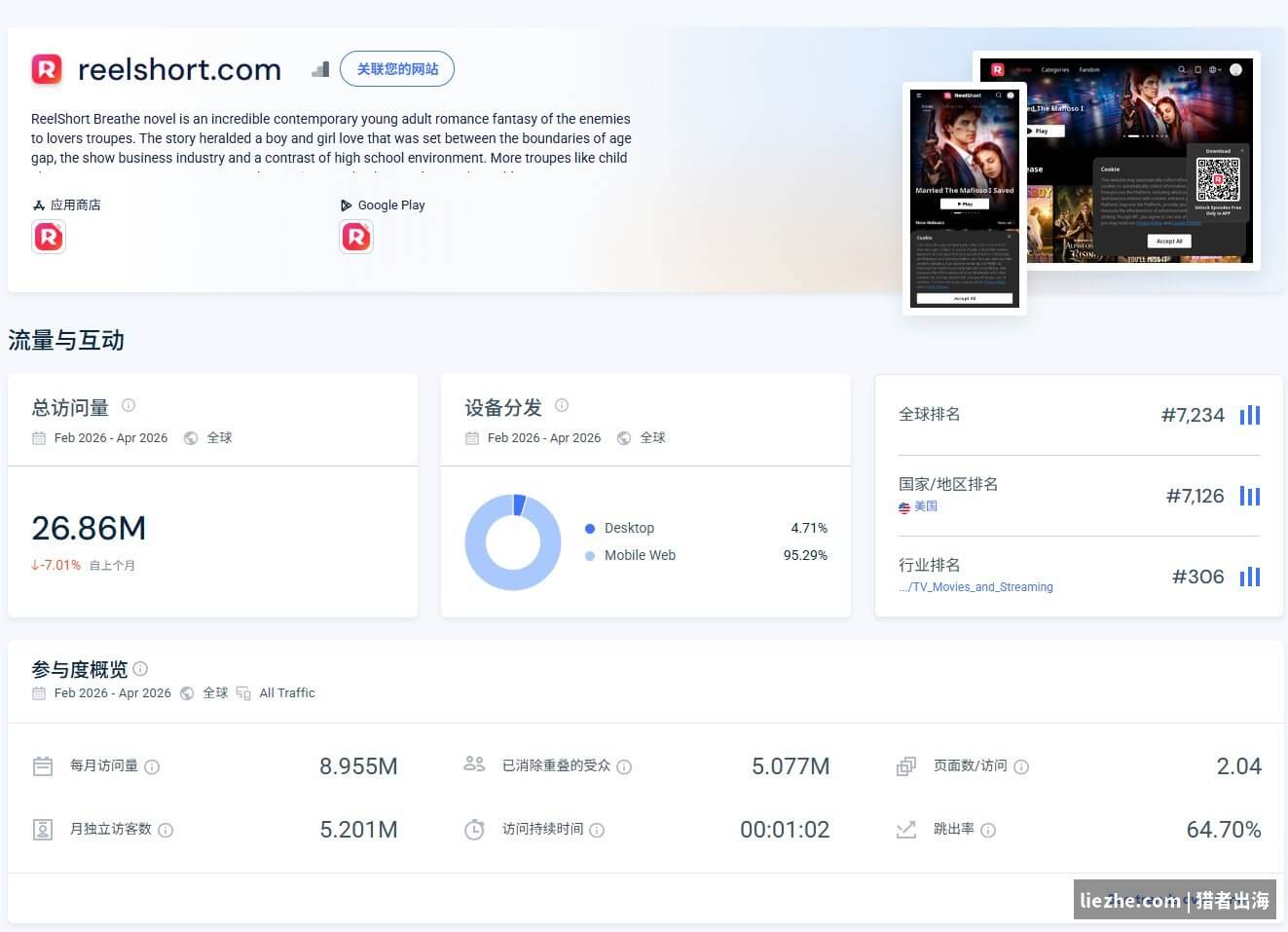Click the bars icon next to #7,234
The height and width of the screenshot is (932, 1288).
pos(1250,416)
